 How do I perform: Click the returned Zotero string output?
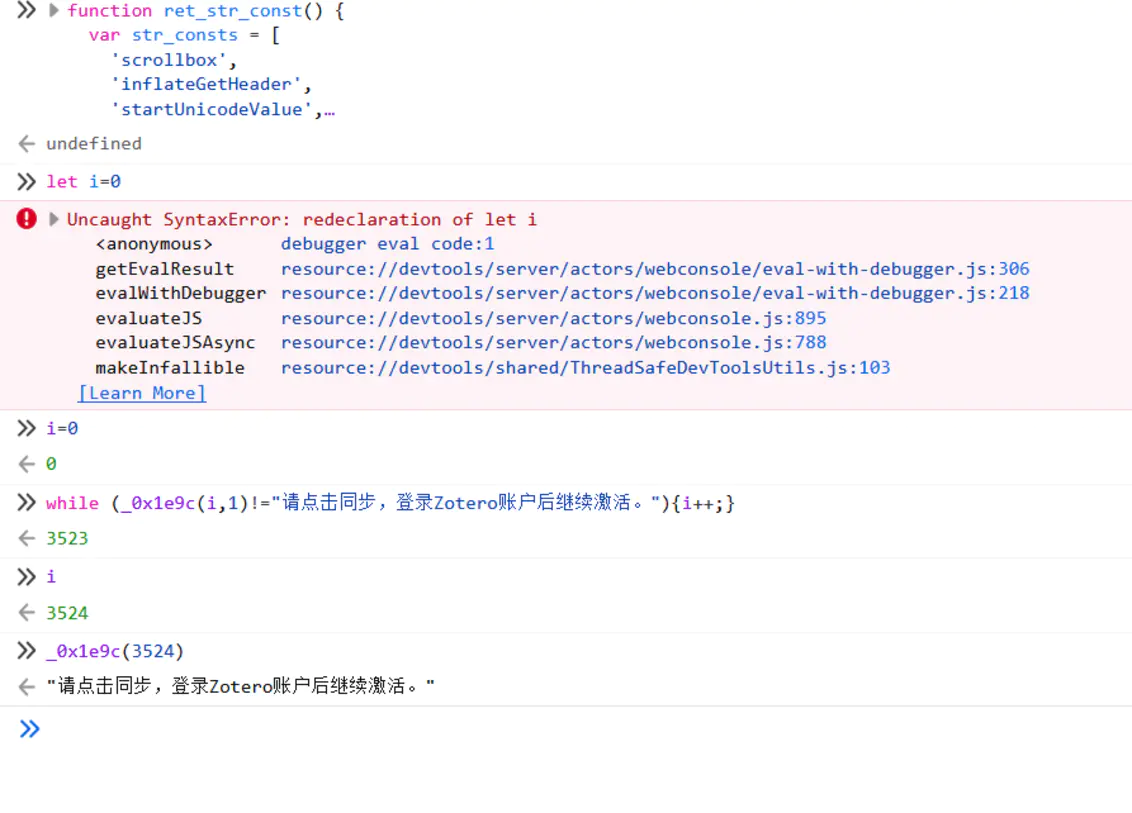coord(240,687)
